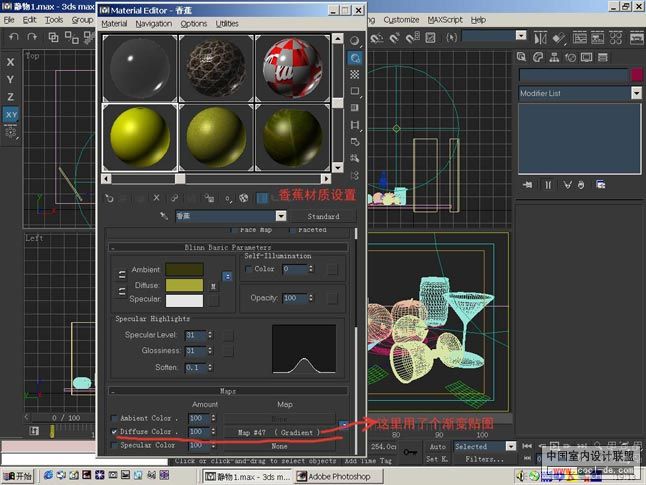Open the Modifier List dropdown
646x485 pixels.
[x=636, y=93]
